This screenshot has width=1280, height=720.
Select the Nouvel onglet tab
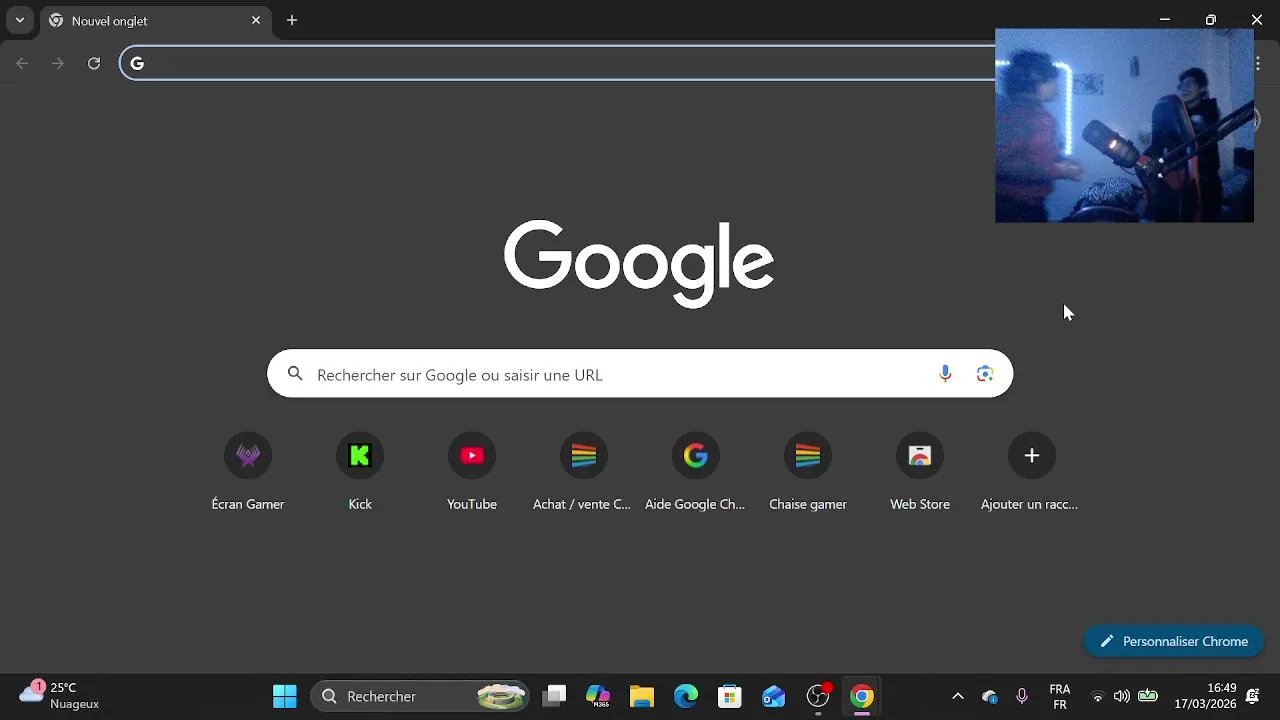click(155, 20)
